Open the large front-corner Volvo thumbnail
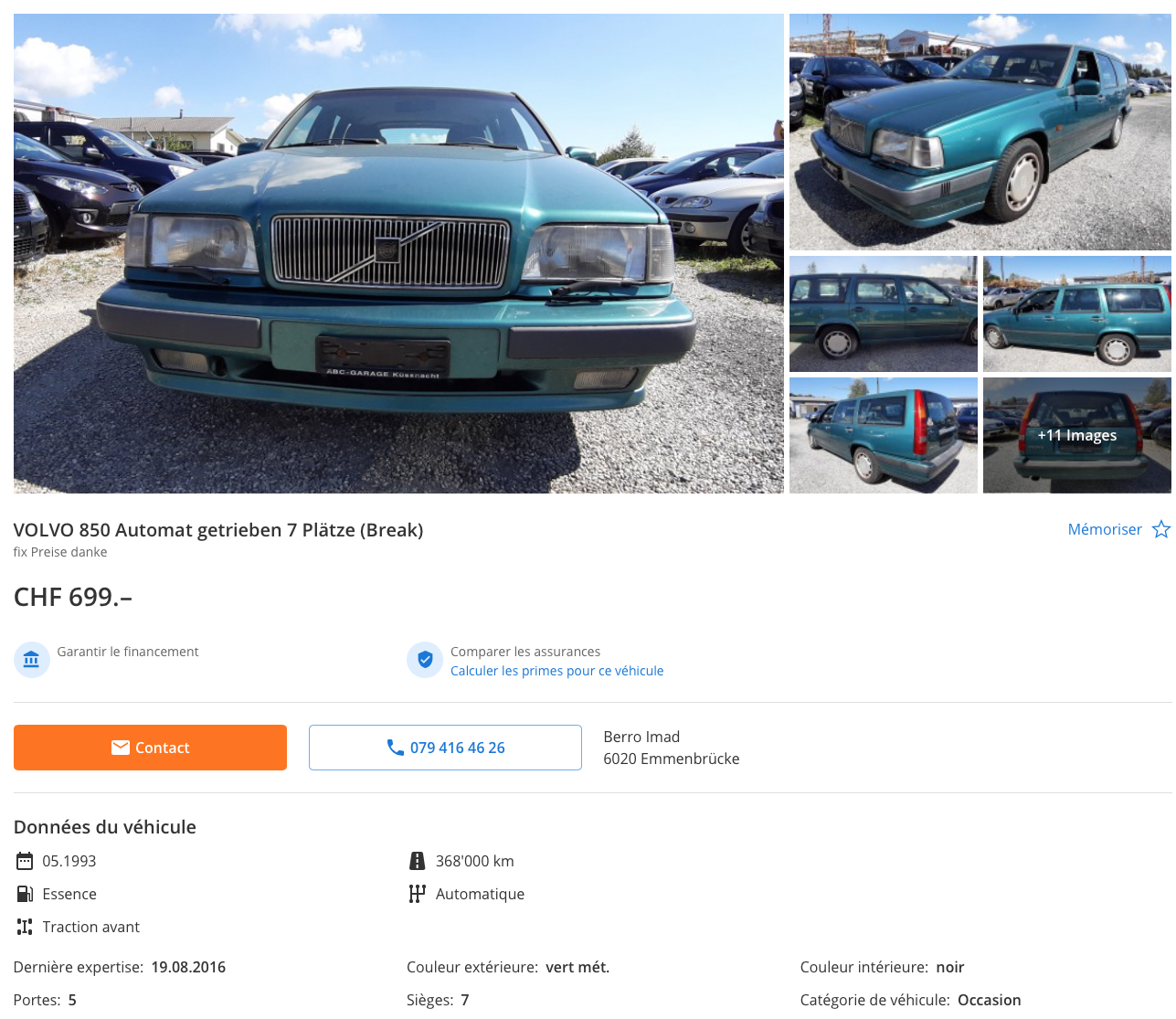 [x=980, y=132]
